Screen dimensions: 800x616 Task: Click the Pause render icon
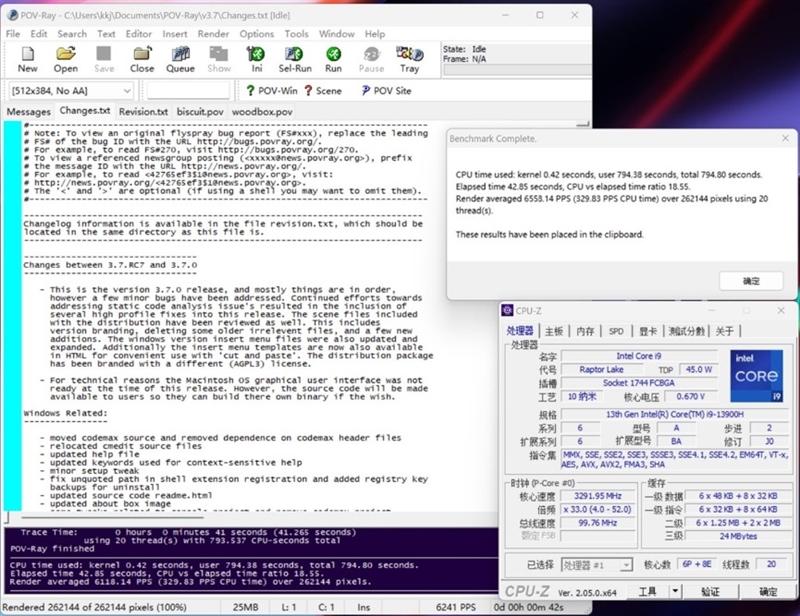[x=371, y=59]
